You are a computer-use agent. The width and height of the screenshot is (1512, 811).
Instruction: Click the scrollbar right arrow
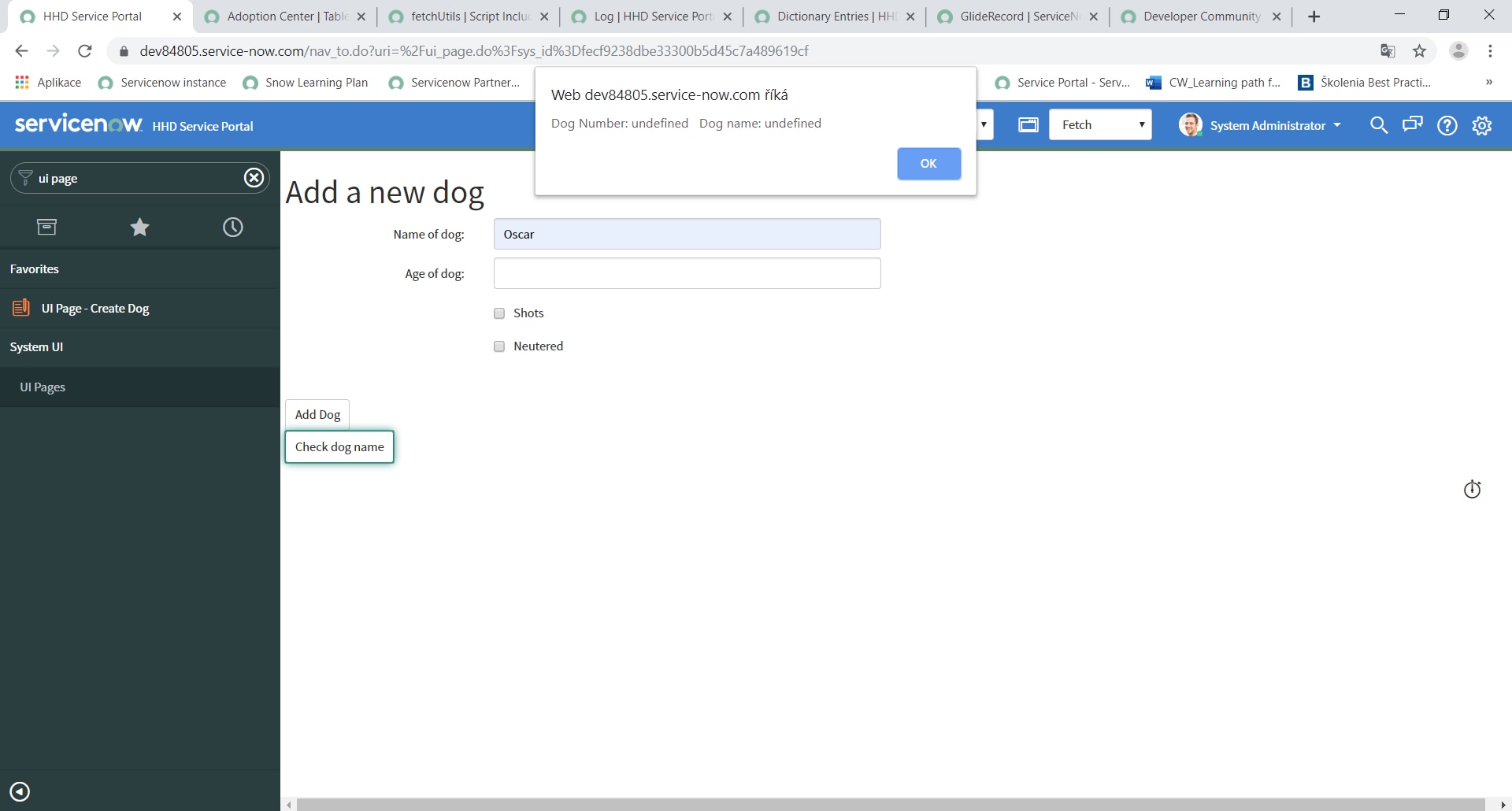click(x=1503, y=805)
